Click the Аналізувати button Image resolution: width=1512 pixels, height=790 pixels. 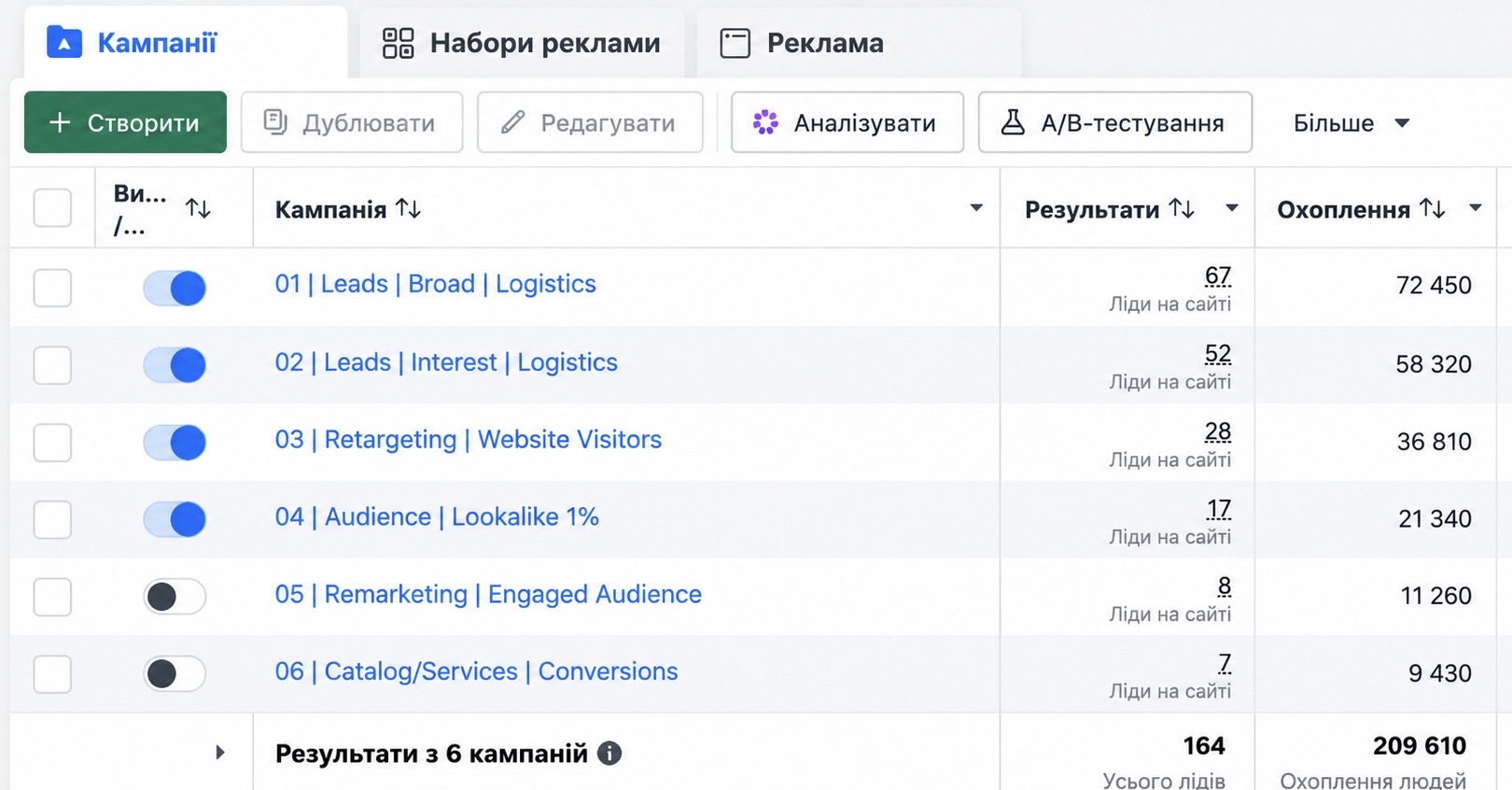click(x=847, y=122)
